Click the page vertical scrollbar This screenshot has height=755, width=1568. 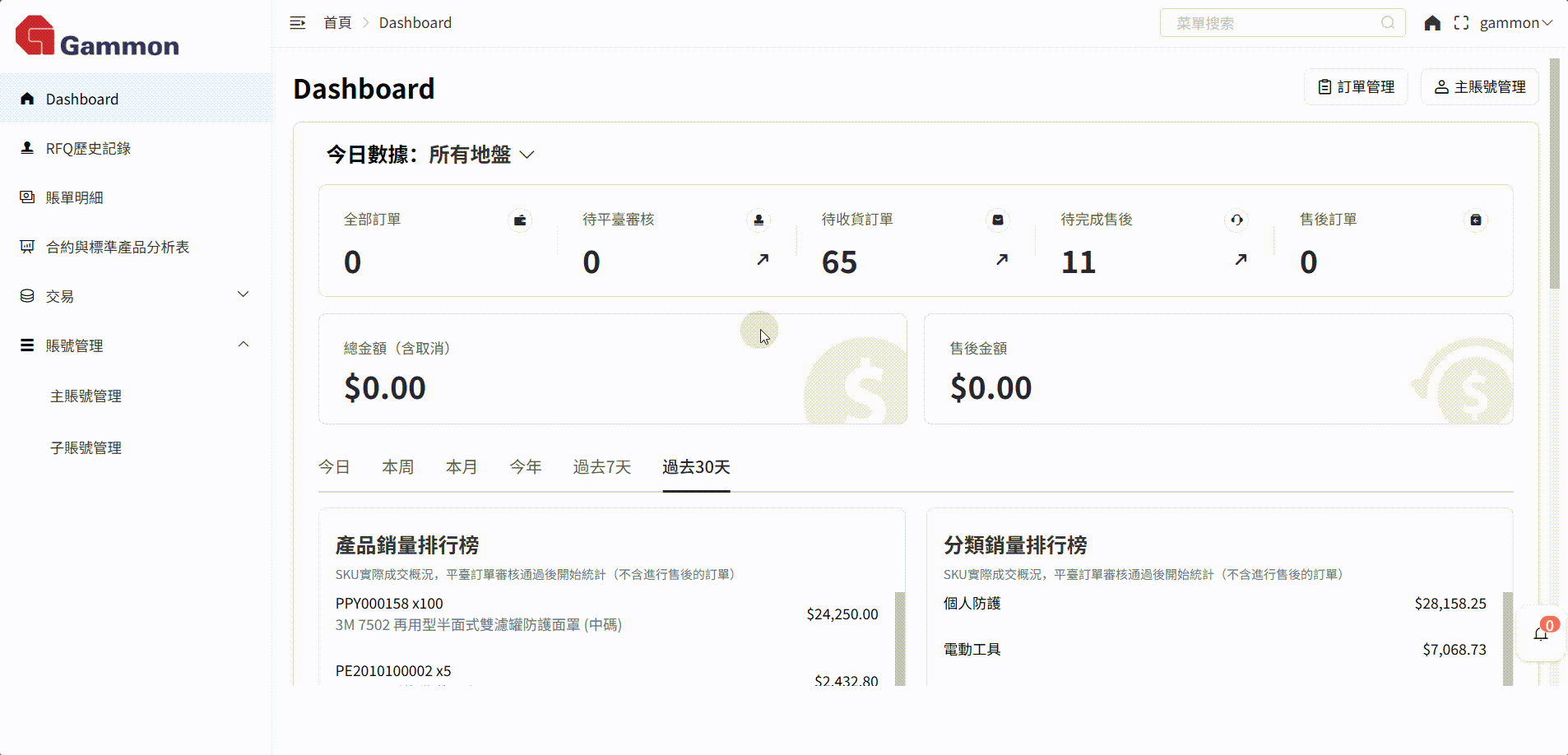pos(1554,174)
